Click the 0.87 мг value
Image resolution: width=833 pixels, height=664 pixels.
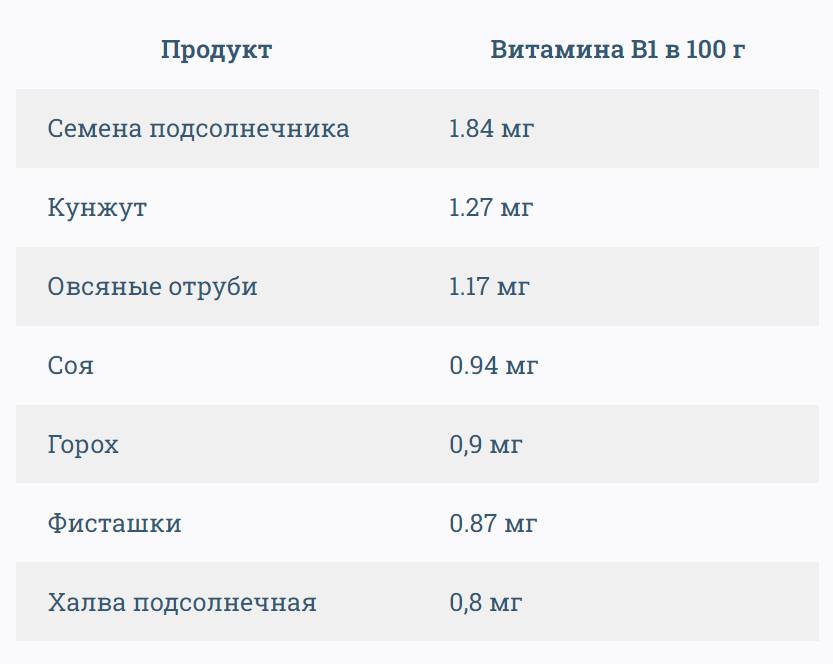pyautogui.click(x=493, y=524)
